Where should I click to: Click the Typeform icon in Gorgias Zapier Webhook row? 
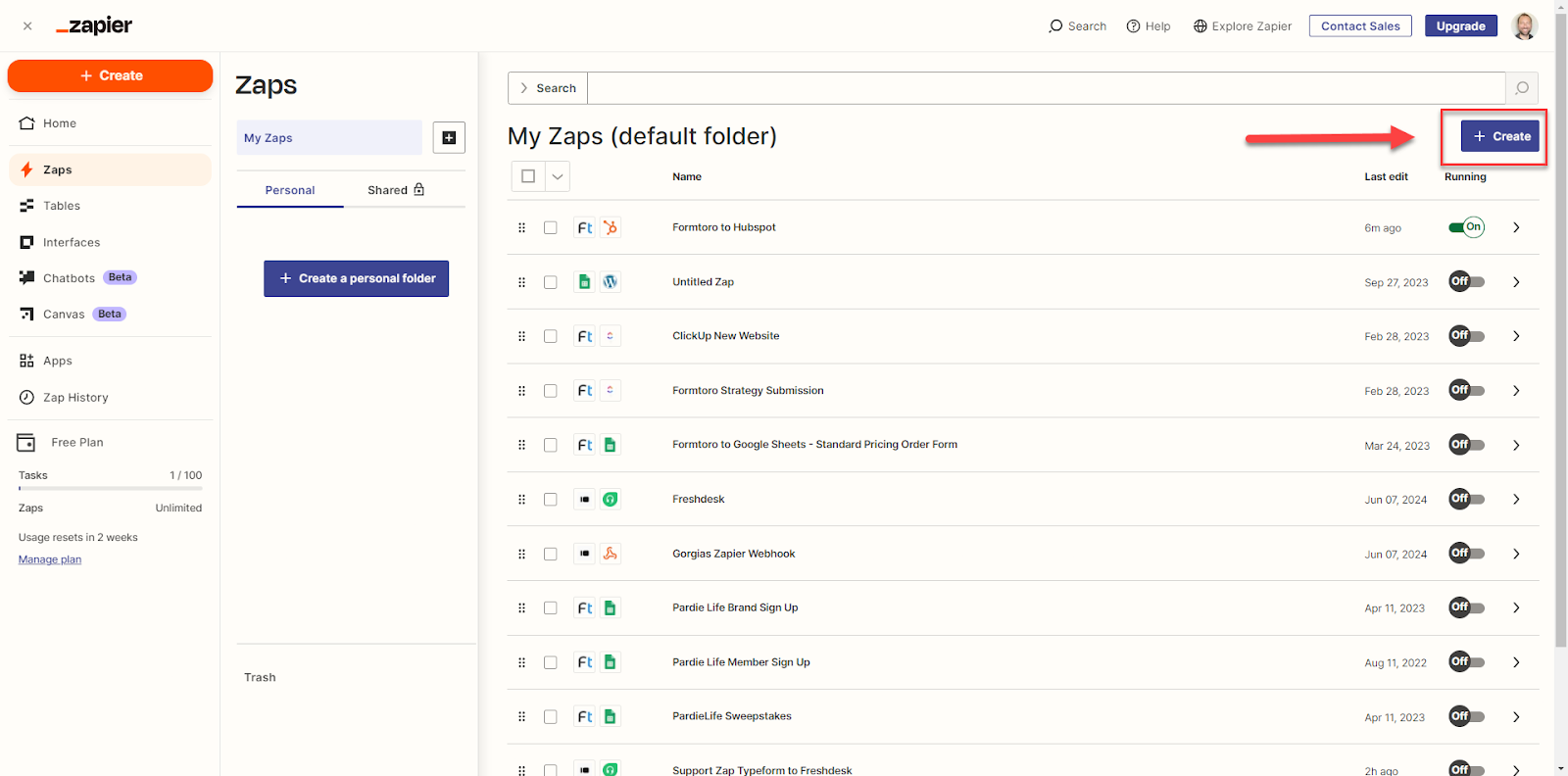584,554
